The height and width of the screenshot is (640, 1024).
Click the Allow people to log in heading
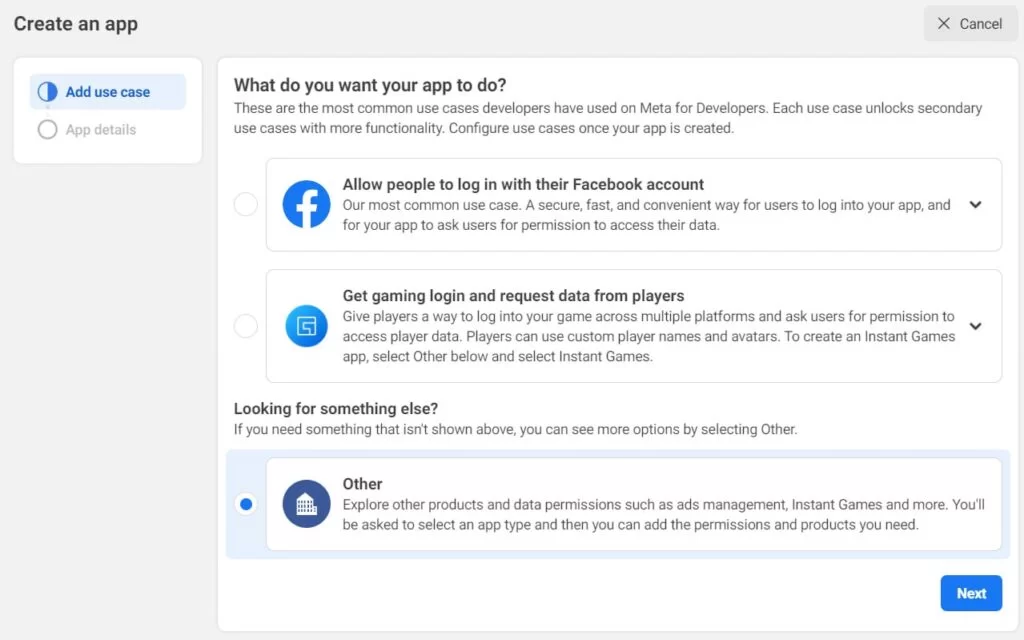(523, 184)
